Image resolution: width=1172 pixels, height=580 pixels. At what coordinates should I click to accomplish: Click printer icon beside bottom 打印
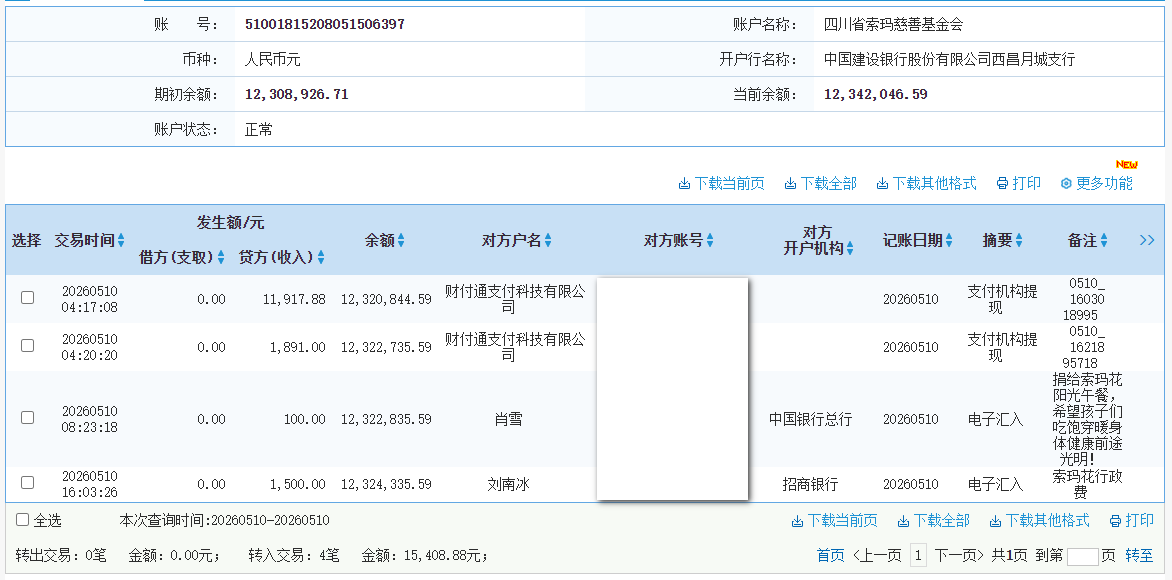1115,521
